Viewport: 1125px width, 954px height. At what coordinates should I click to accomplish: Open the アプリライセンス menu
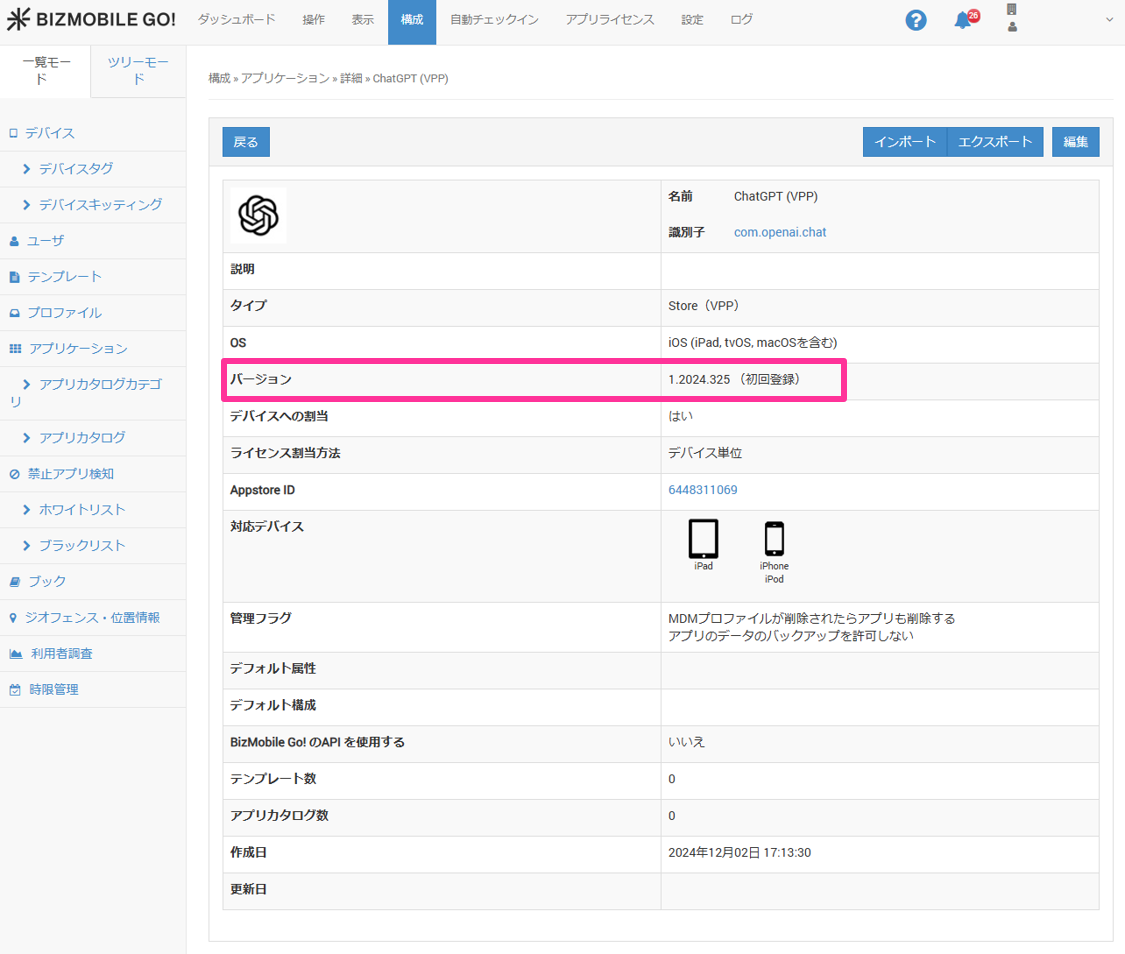[609, 20]
